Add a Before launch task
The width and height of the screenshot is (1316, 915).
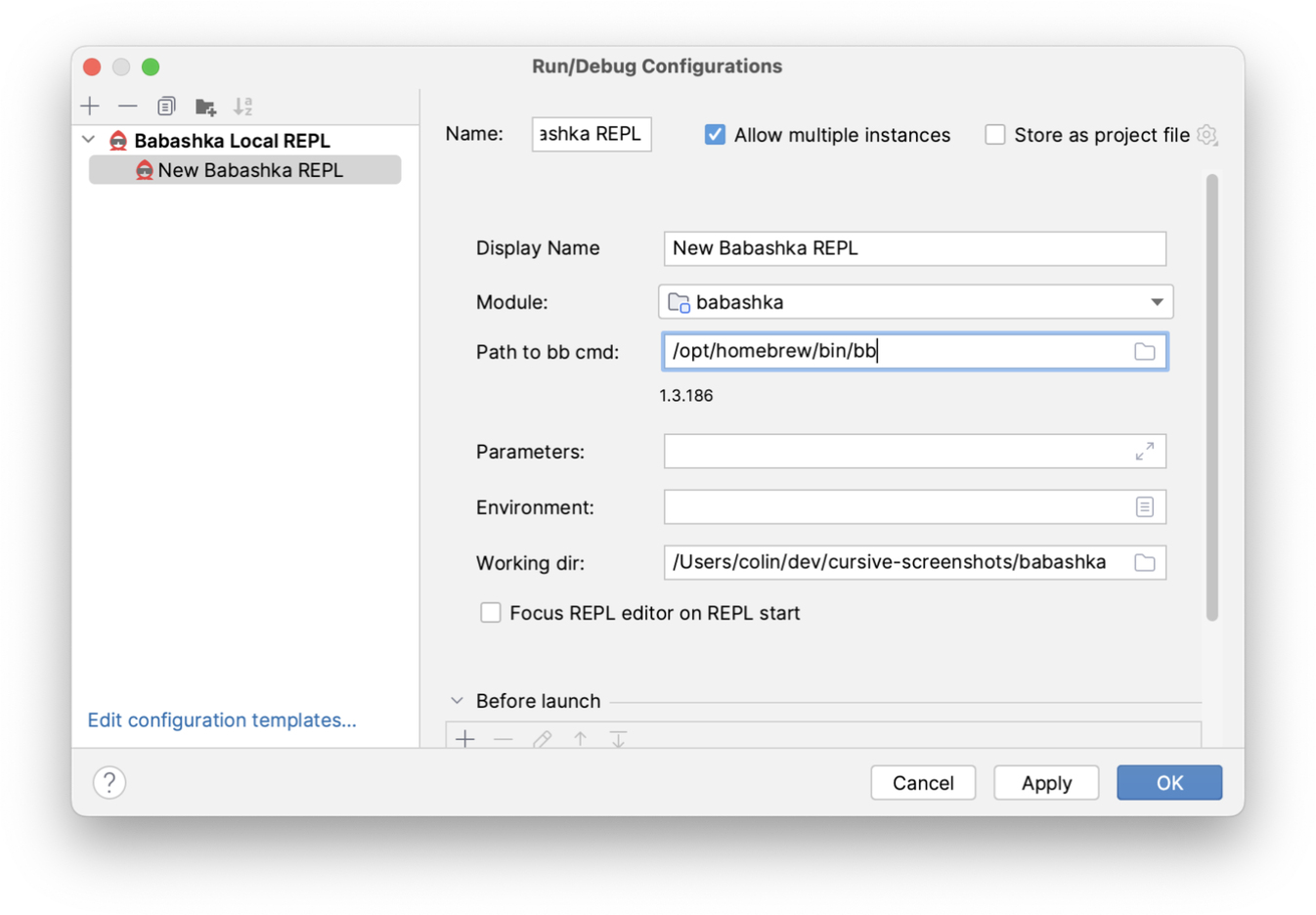tap(465, 739)
